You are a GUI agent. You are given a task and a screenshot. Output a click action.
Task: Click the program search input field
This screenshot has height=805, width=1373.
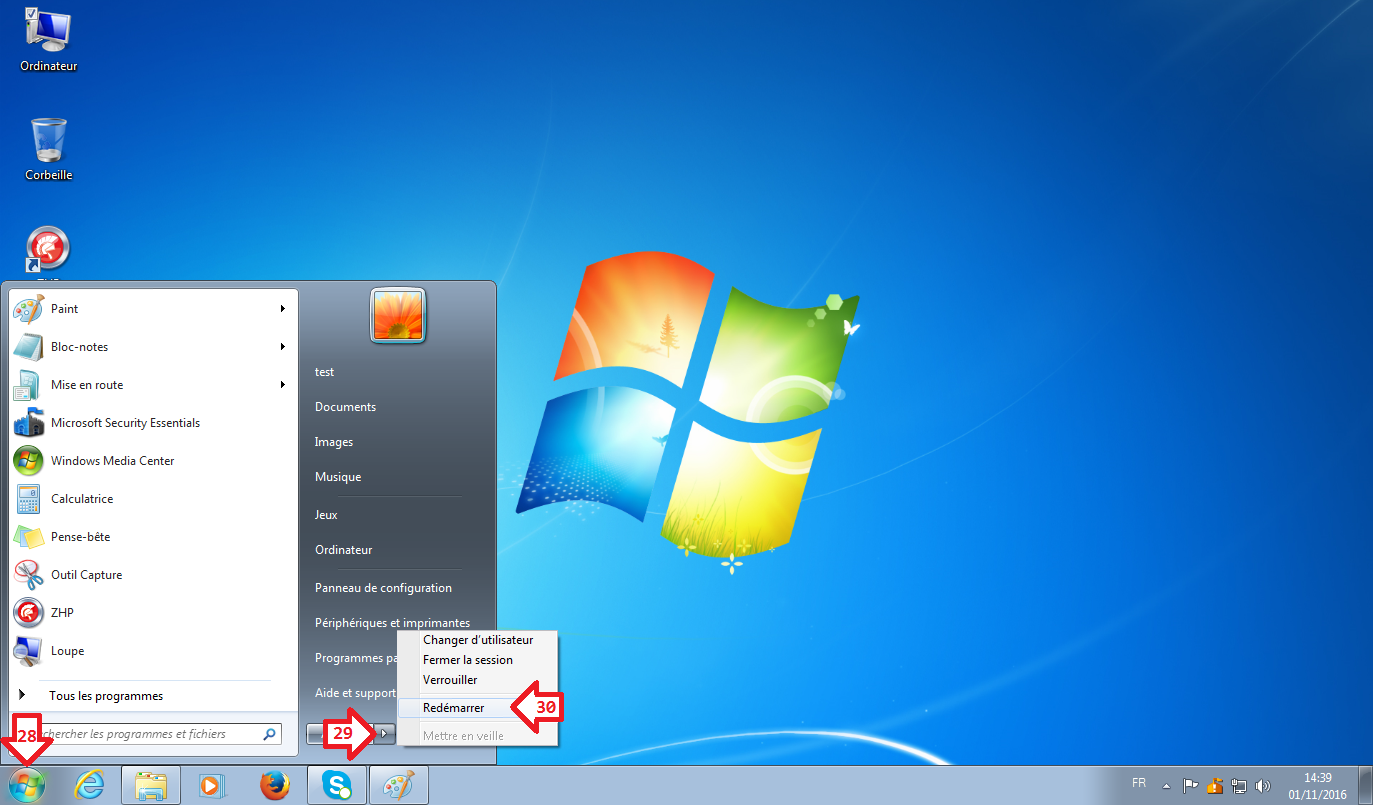(x=150, y=734)
